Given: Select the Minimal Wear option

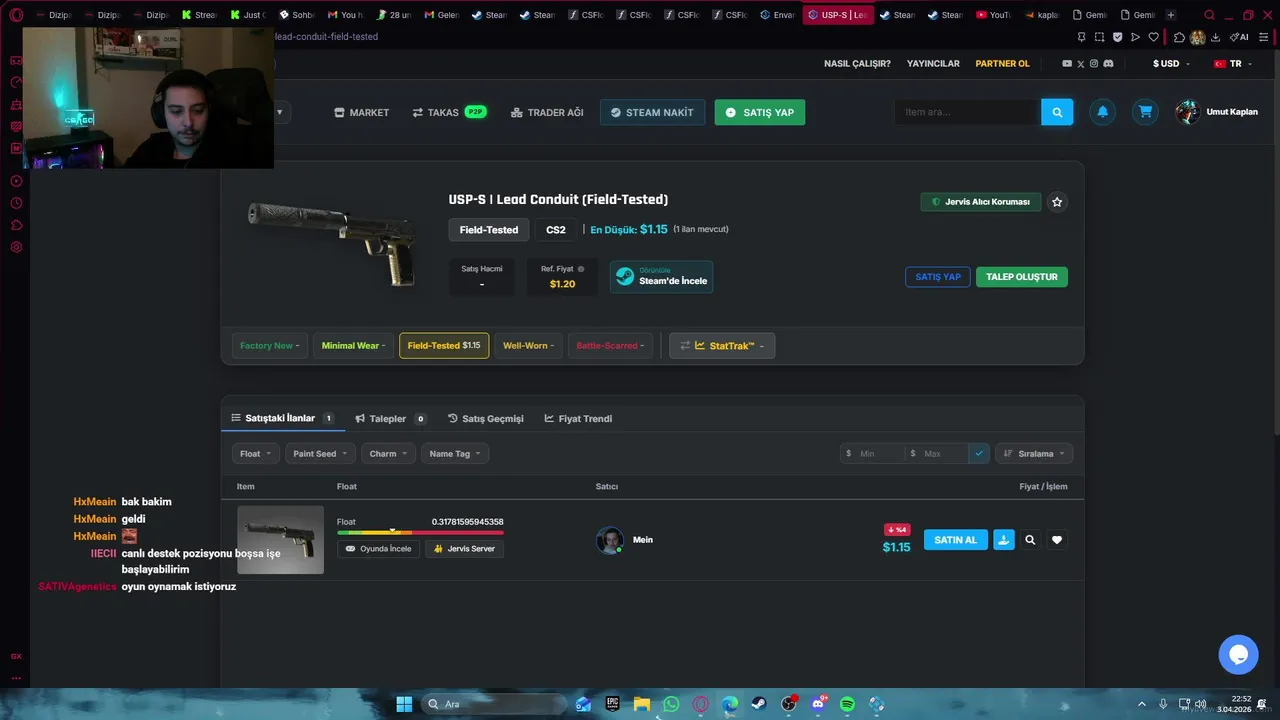Looking at the screenshot, I should pos(353,346).
